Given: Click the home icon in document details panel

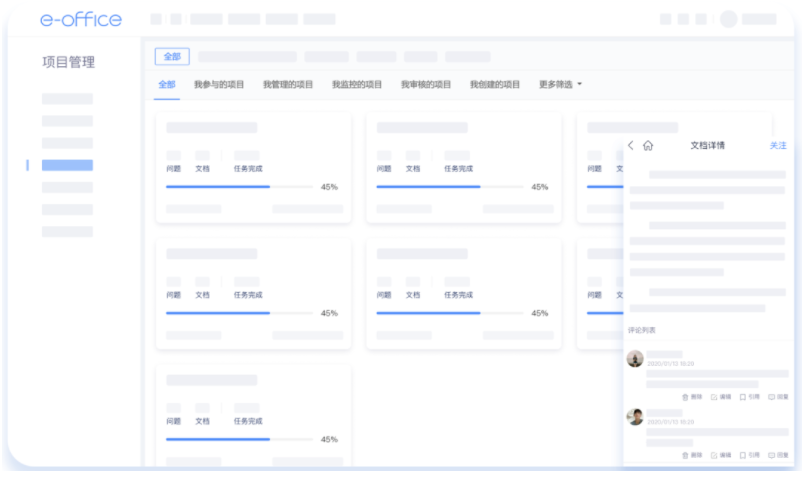Looking at the screenshot, I should pyautogui.click(x=648, y=146).
